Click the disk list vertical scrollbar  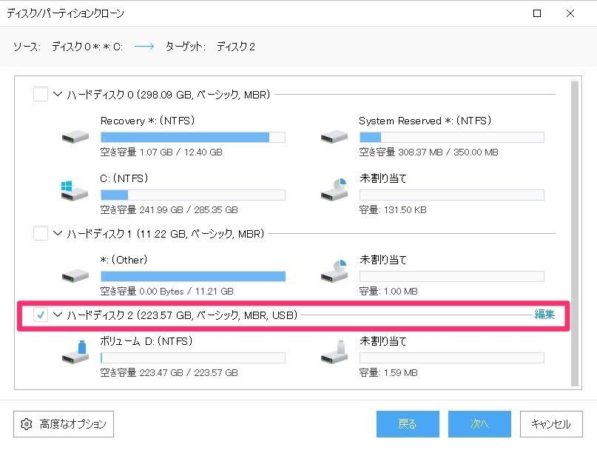[x=575, y=233]
